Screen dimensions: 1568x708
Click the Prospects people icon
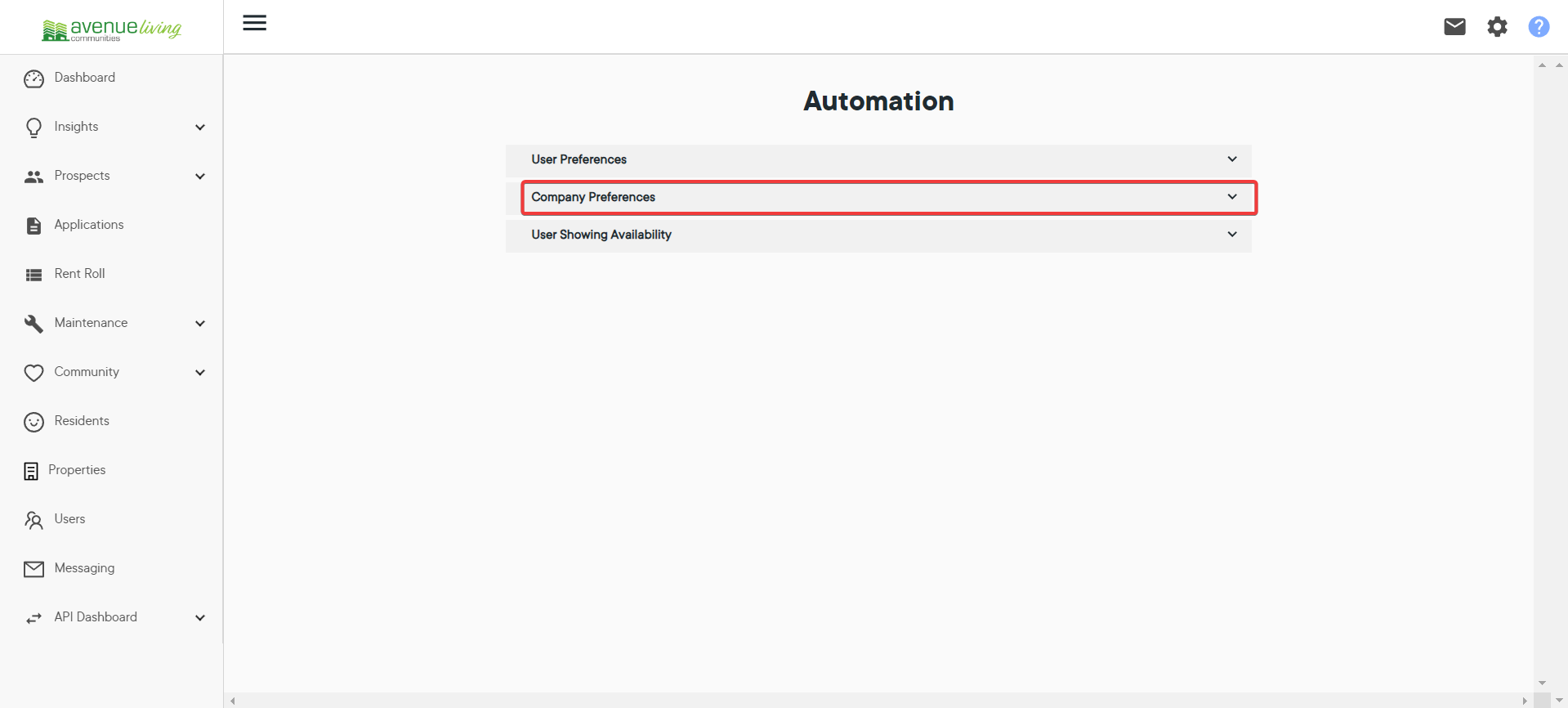[34, 177]
